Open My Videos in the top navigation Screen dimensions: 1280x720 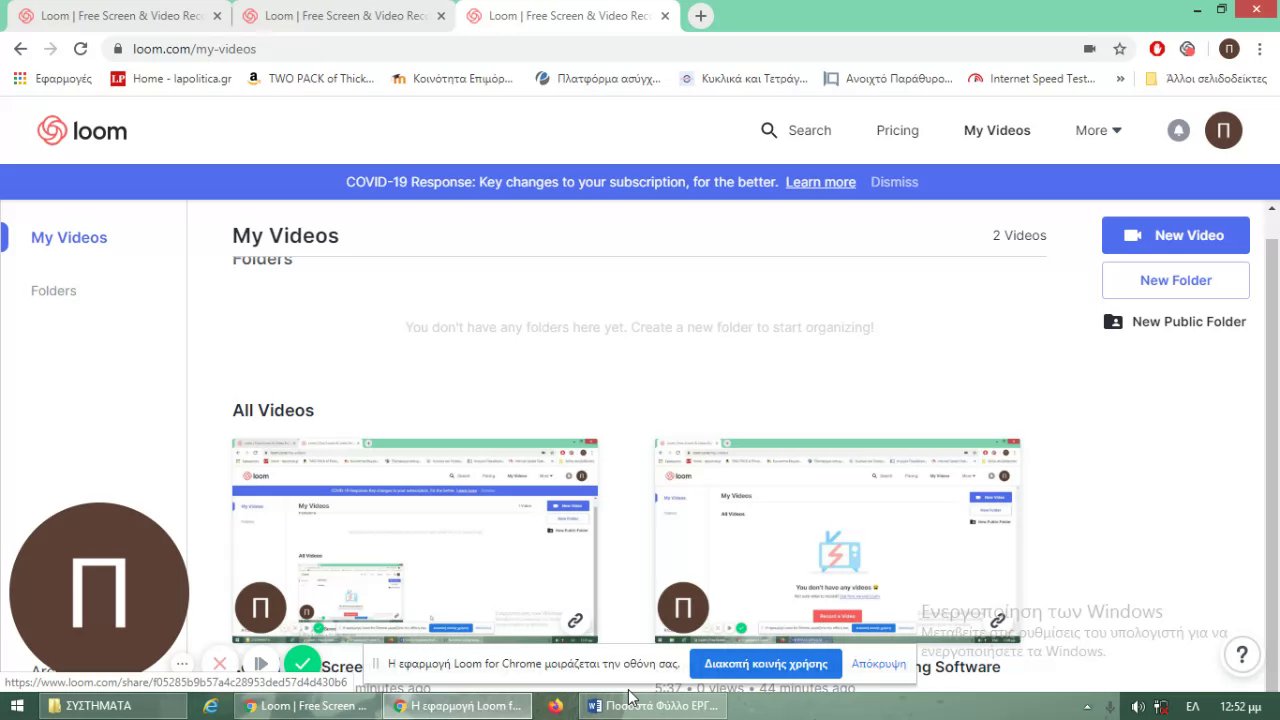pos(997,130)
